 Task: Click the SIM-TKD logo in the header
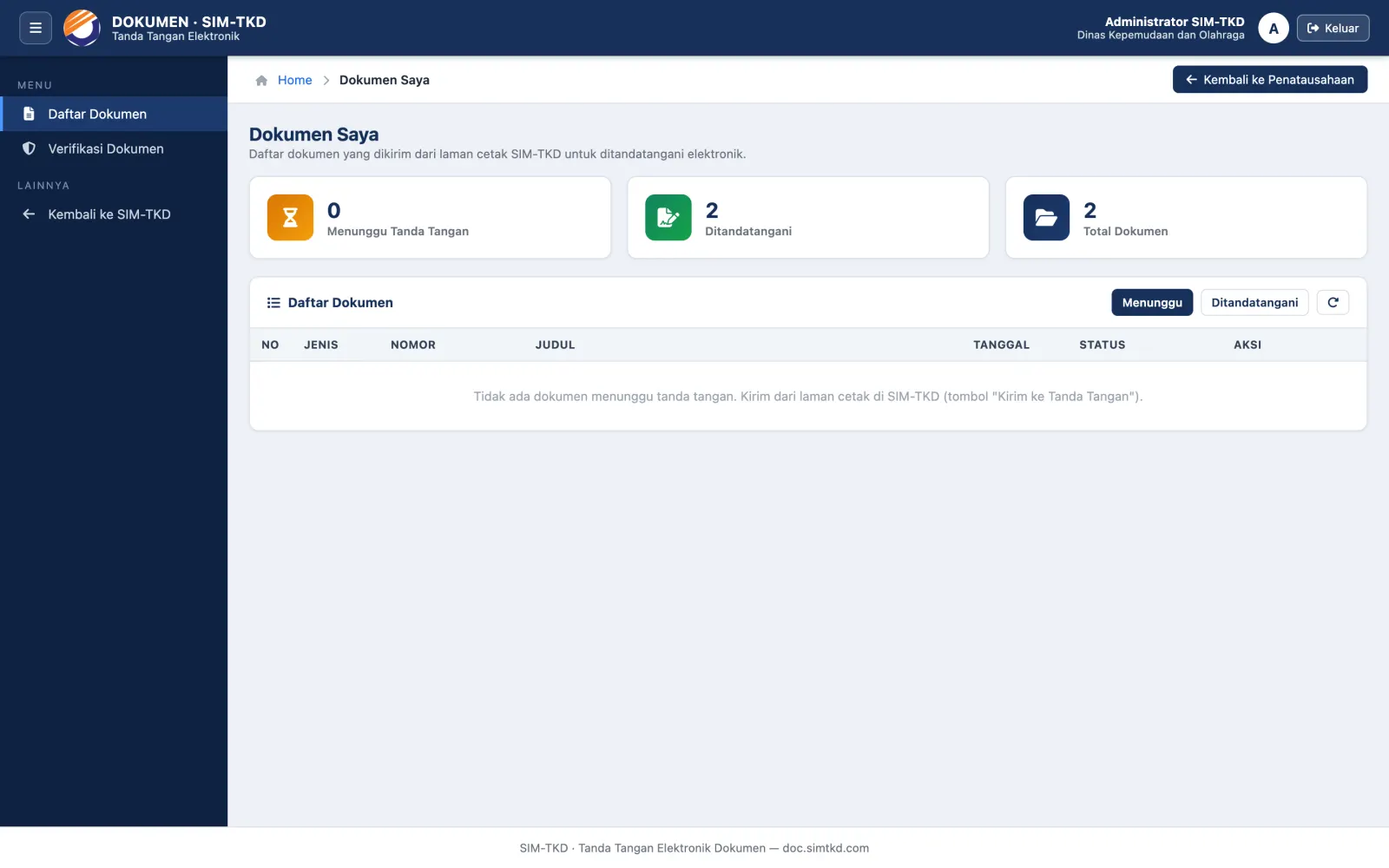(82, 28)
